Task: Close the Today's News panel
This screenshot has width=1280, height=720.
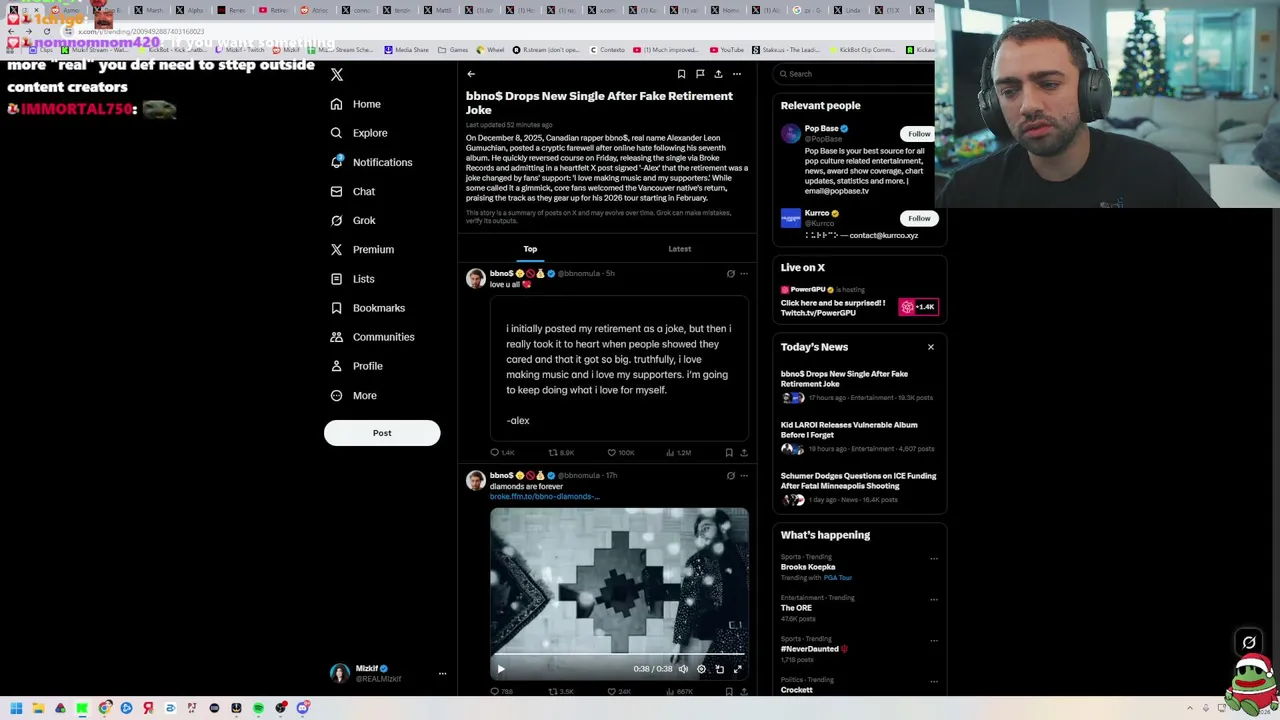Action: click(931, 347)
